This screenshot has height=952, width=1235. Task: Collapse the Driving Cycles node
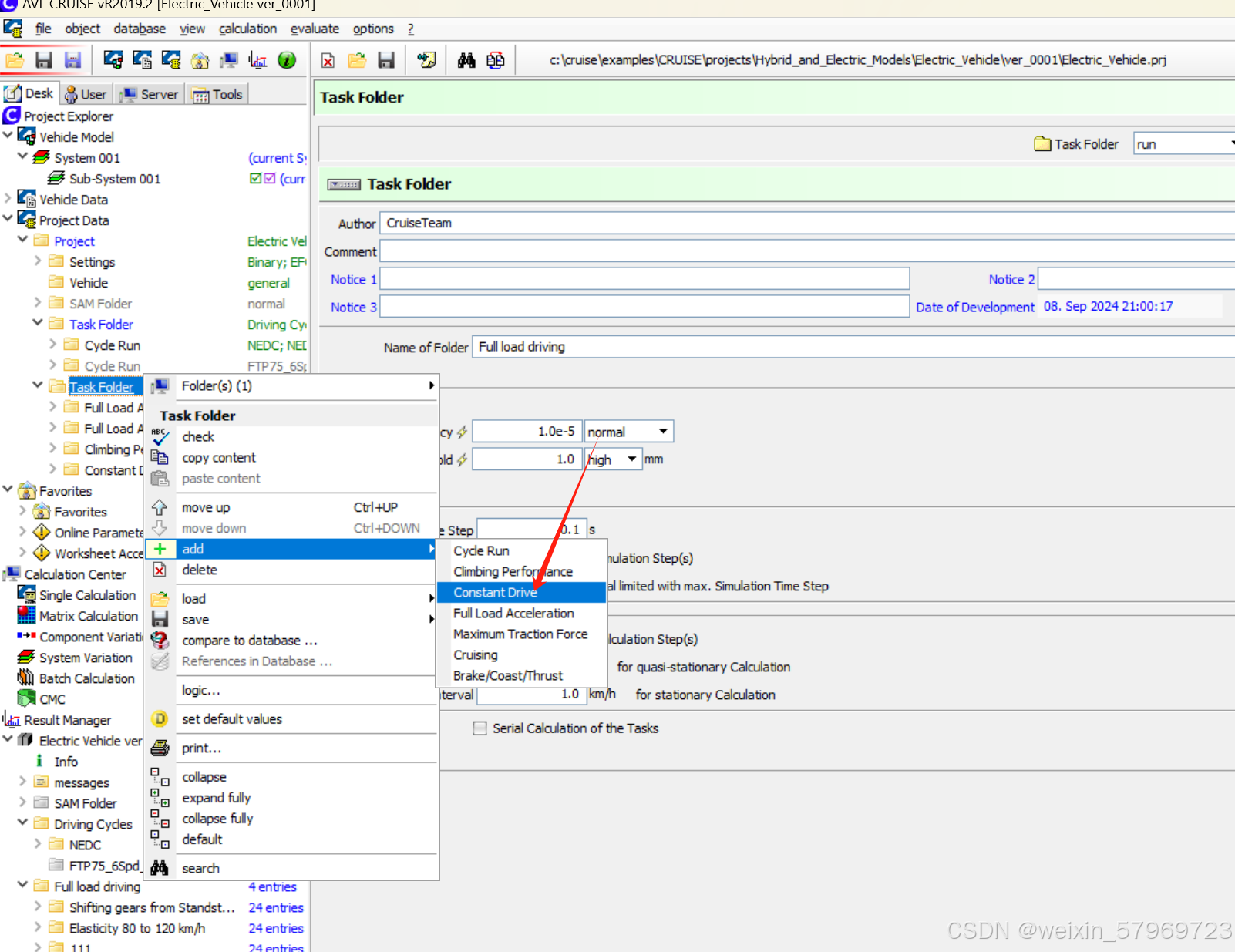[22, 822]
